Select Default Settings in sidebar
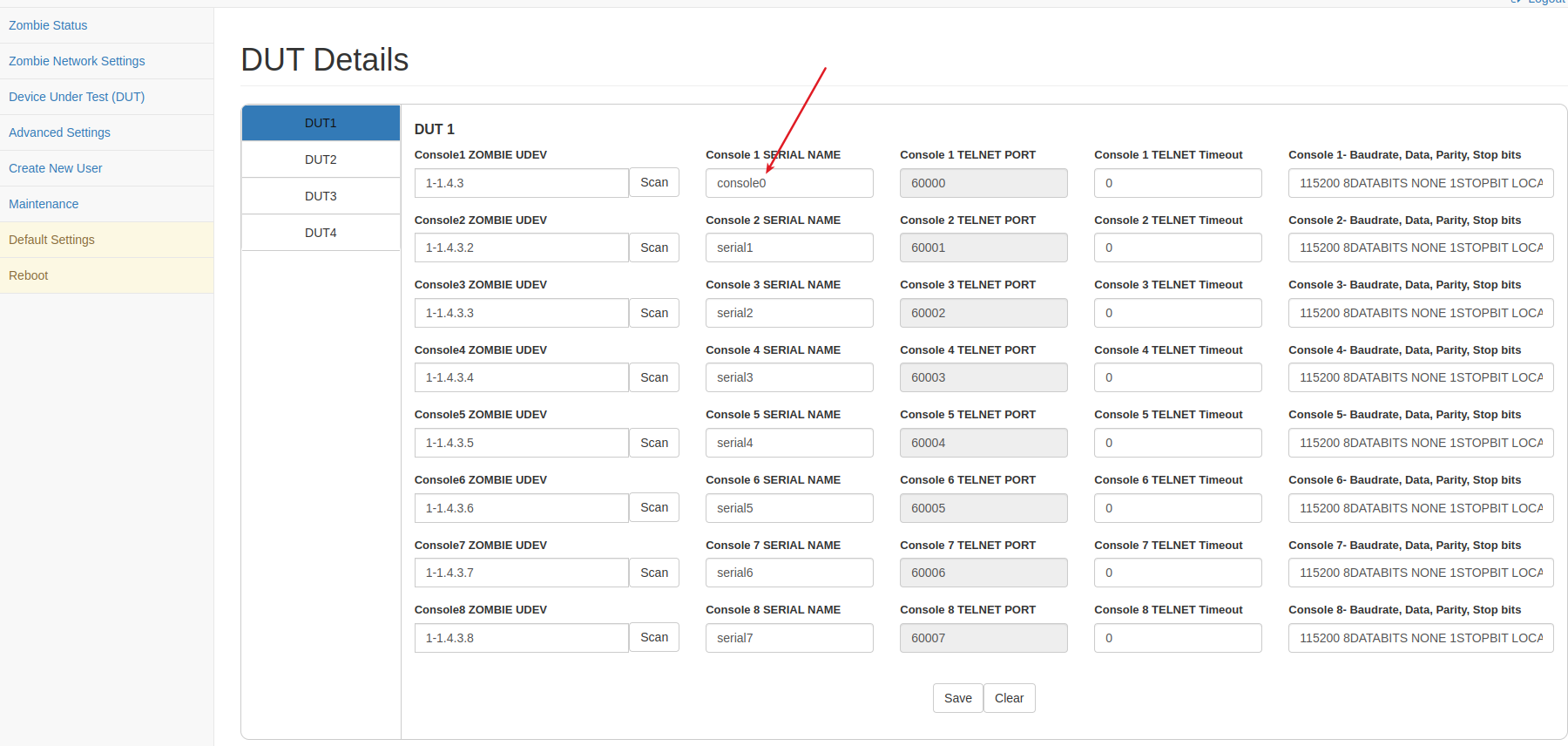The height and width of the screenshot is (746, 1568). (x=51, y=240)
